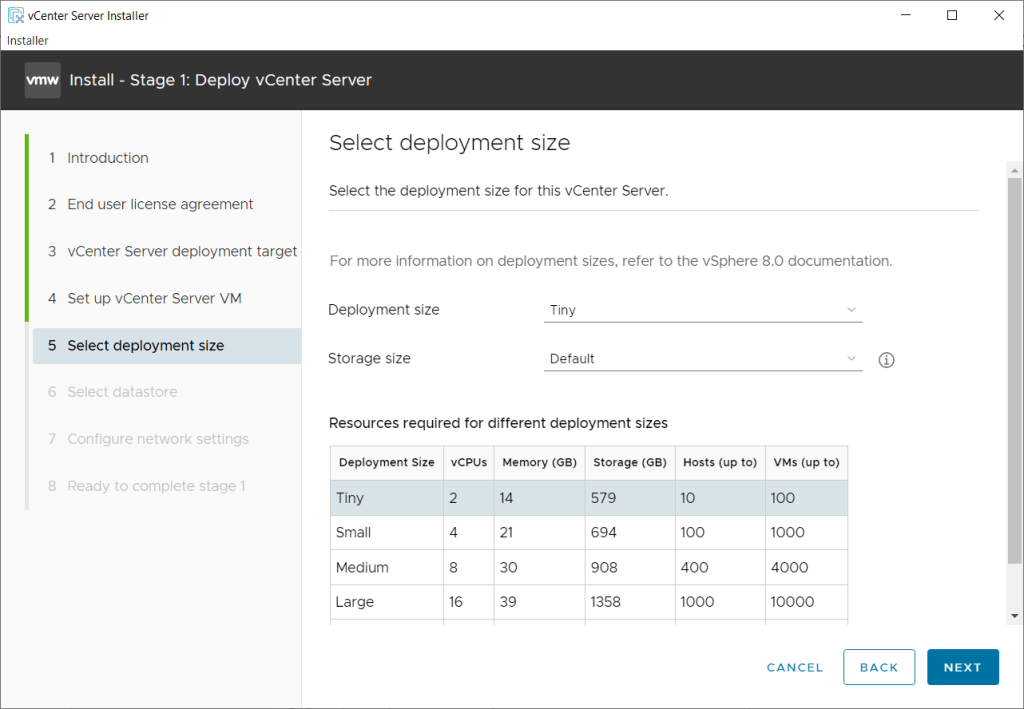The width and height of the screenshot is (1024, 709).
Task: Expand the Storage size dropdown
Action: (702, 359)
